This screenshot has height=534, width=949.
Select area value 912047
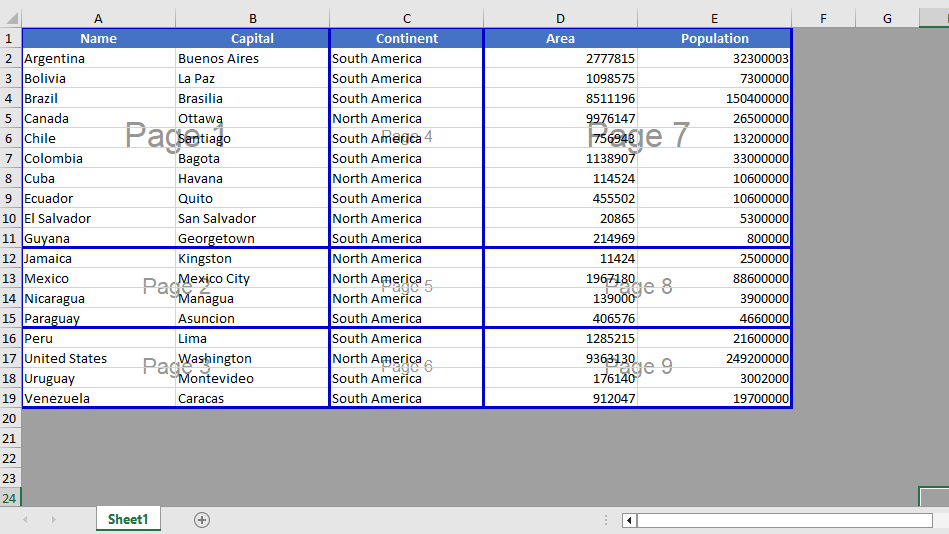tap(560, 398)
